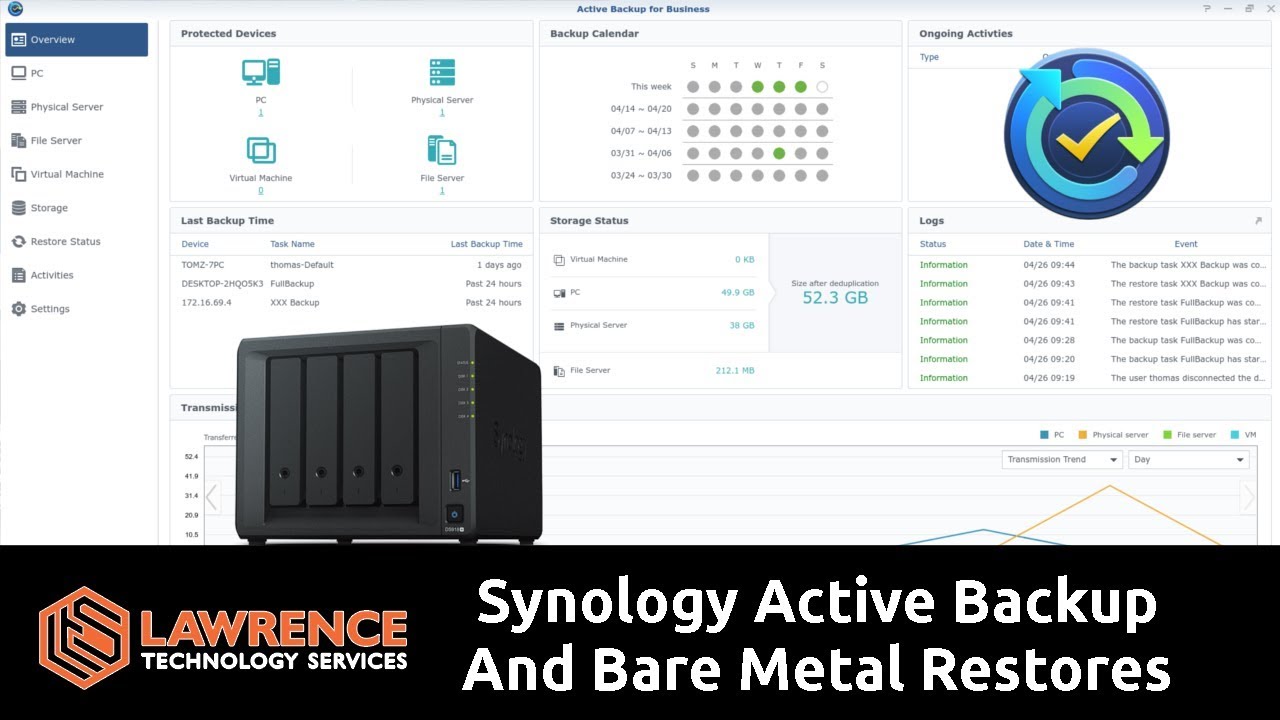Click Virtual Machine icon in Storage Status
The image size is (1280, 720).
pyautogui.click(x=559, y=260)
